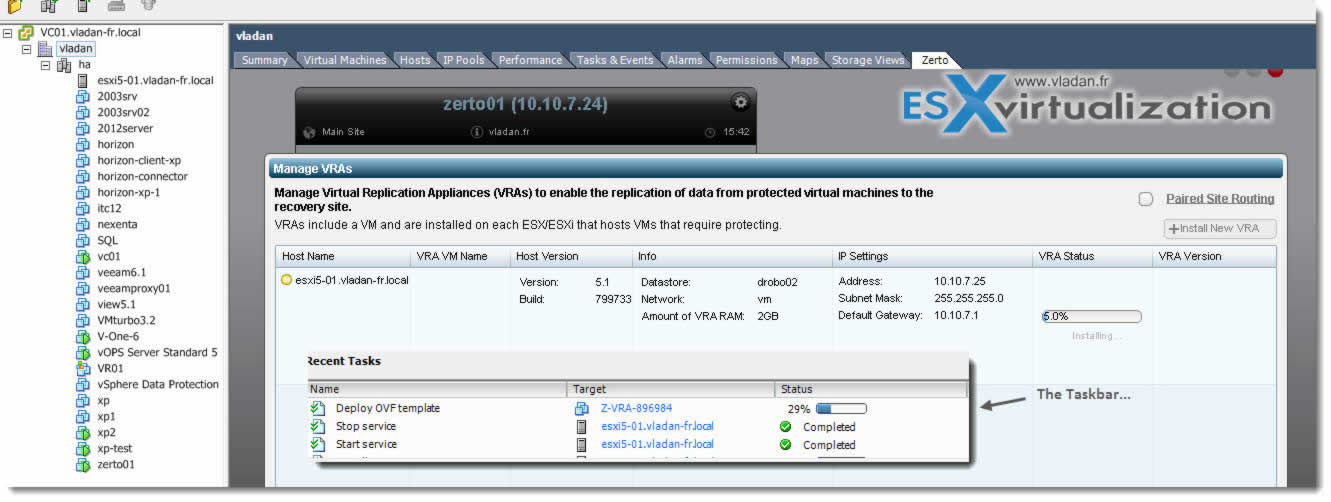Click the VRA Status column header
Image resolution: width=1331 pixels, height=502 pixels.
pyautogui.click(x=1093, y=256)
